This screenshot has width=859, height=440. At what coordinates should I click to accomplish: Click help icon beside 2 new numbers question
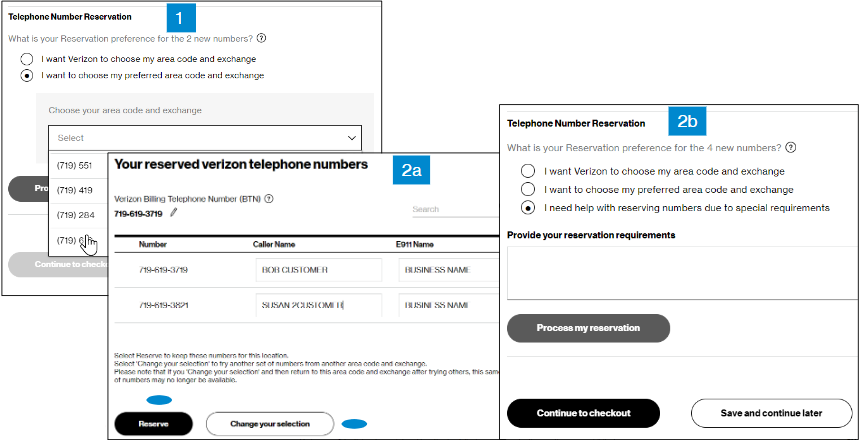point(261,38)
